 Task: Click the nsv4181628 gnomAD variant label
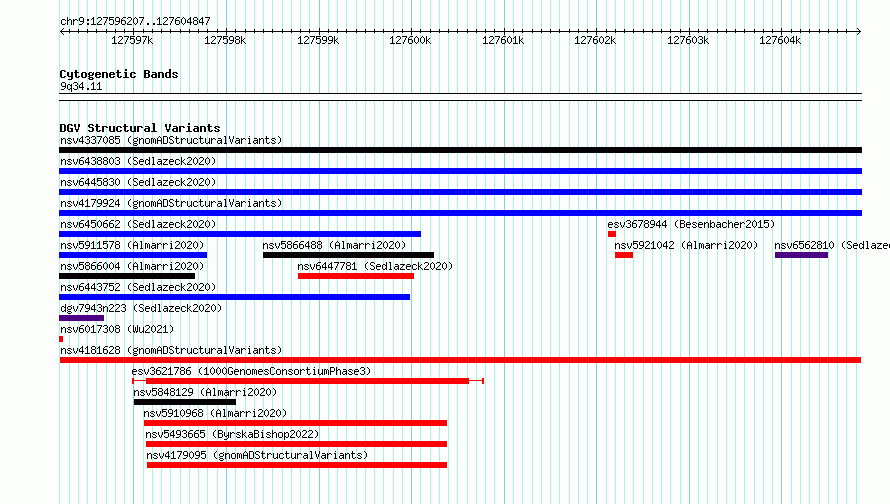(171, 350)
